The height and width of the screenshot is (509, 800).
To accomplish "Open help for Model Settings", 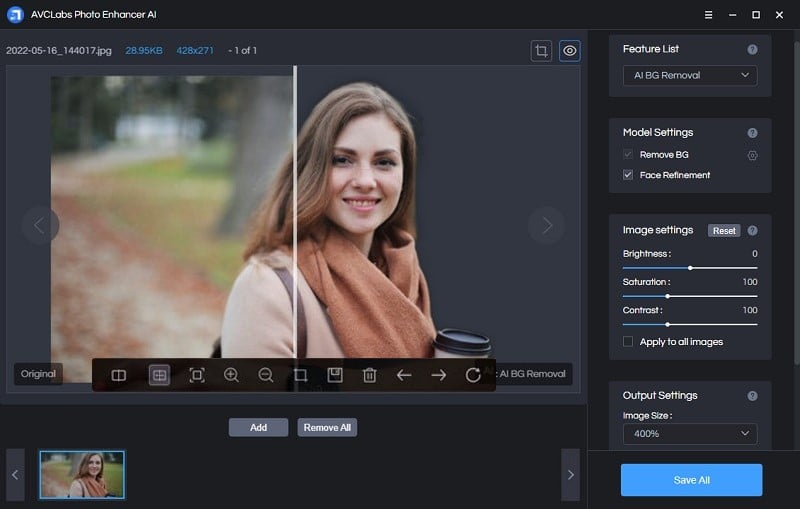I will point(752,133).
